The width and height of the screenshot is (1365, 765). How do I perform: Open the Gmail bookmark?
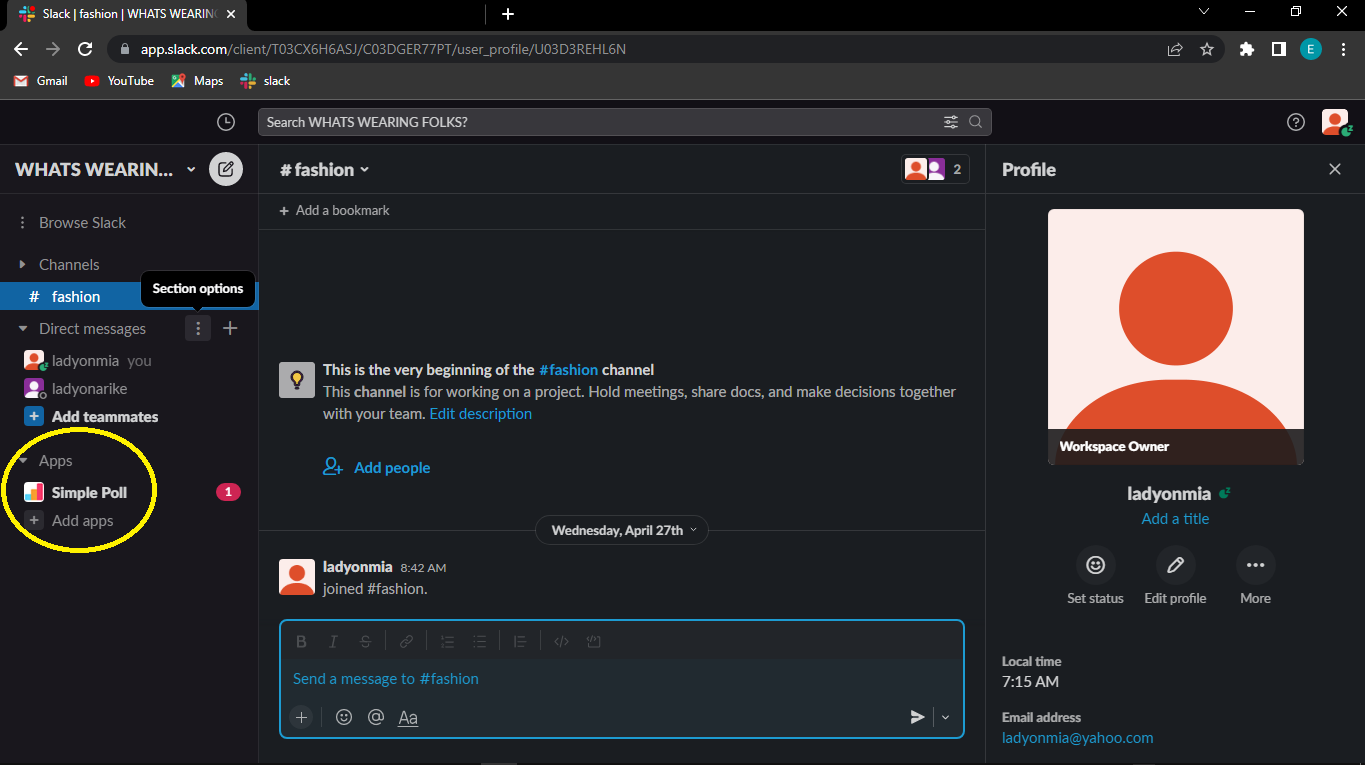[41, 81]
